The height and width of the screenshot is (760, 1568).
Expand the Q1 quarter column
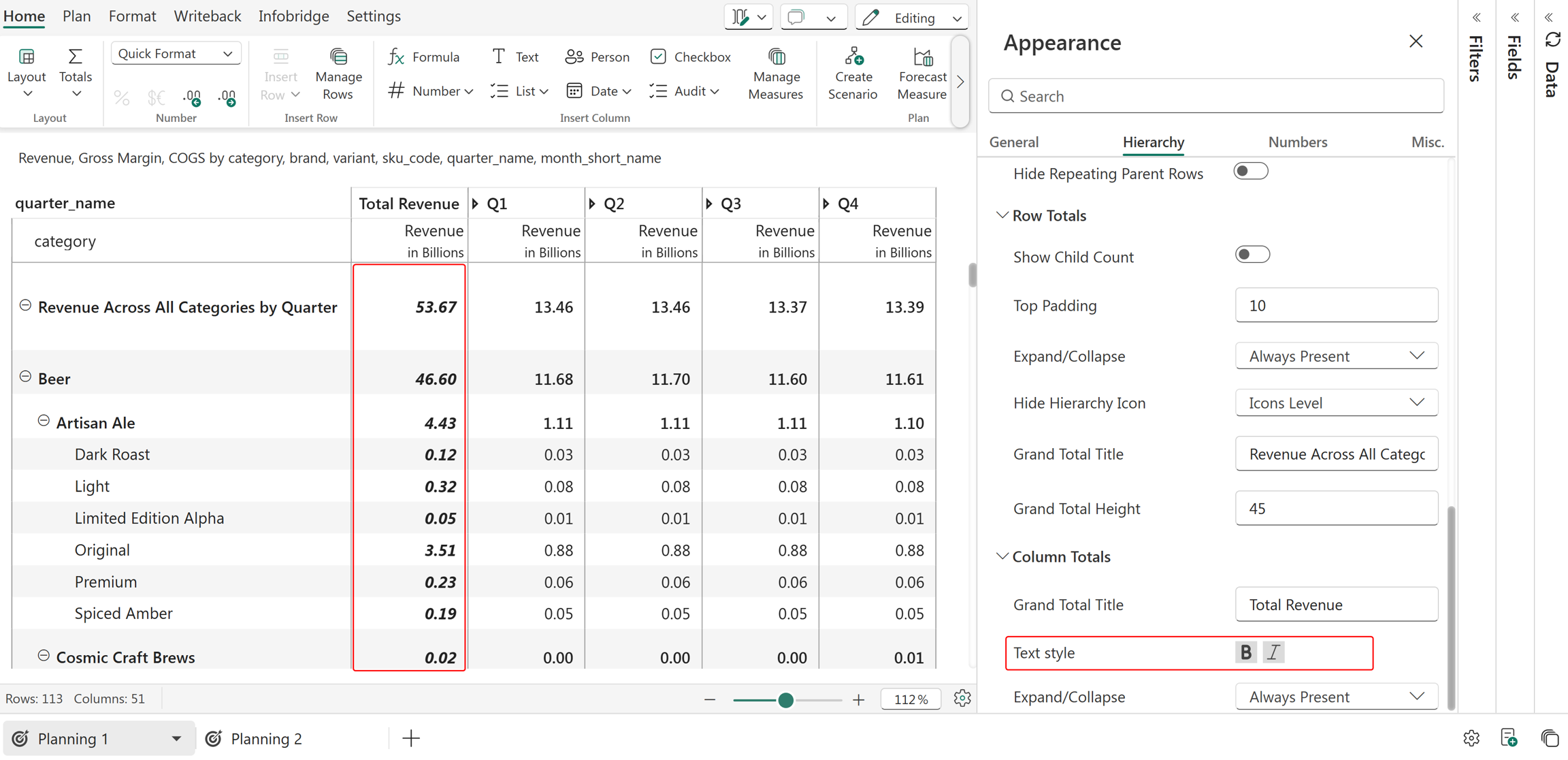click(x=476, y=204)
